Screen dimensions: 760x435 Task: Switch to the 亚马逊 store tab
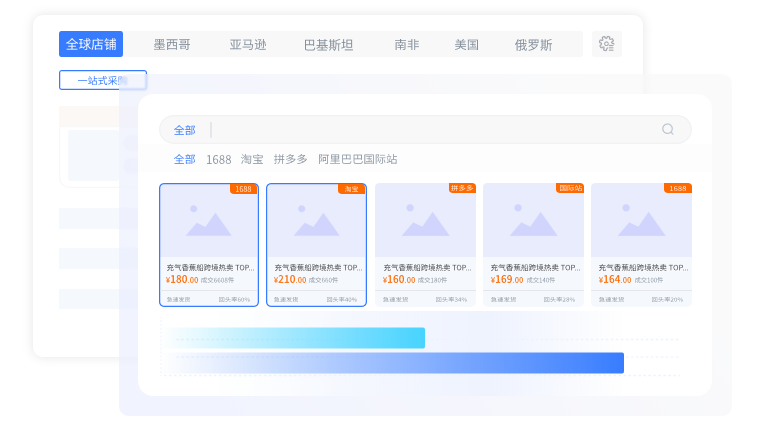(x=248, y=45)
